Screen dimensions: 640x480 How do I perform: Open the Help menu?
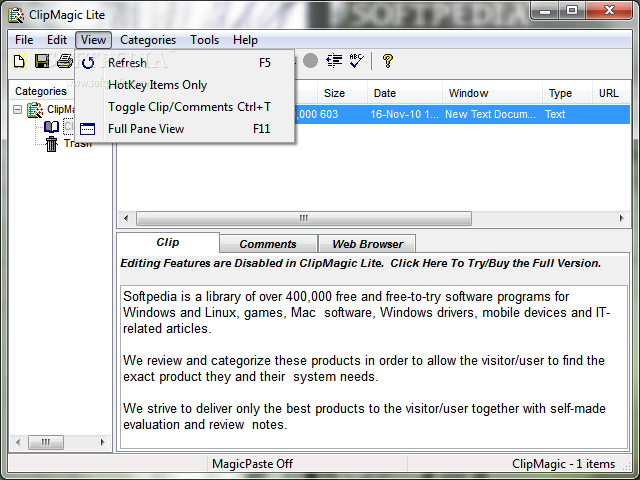245,40
